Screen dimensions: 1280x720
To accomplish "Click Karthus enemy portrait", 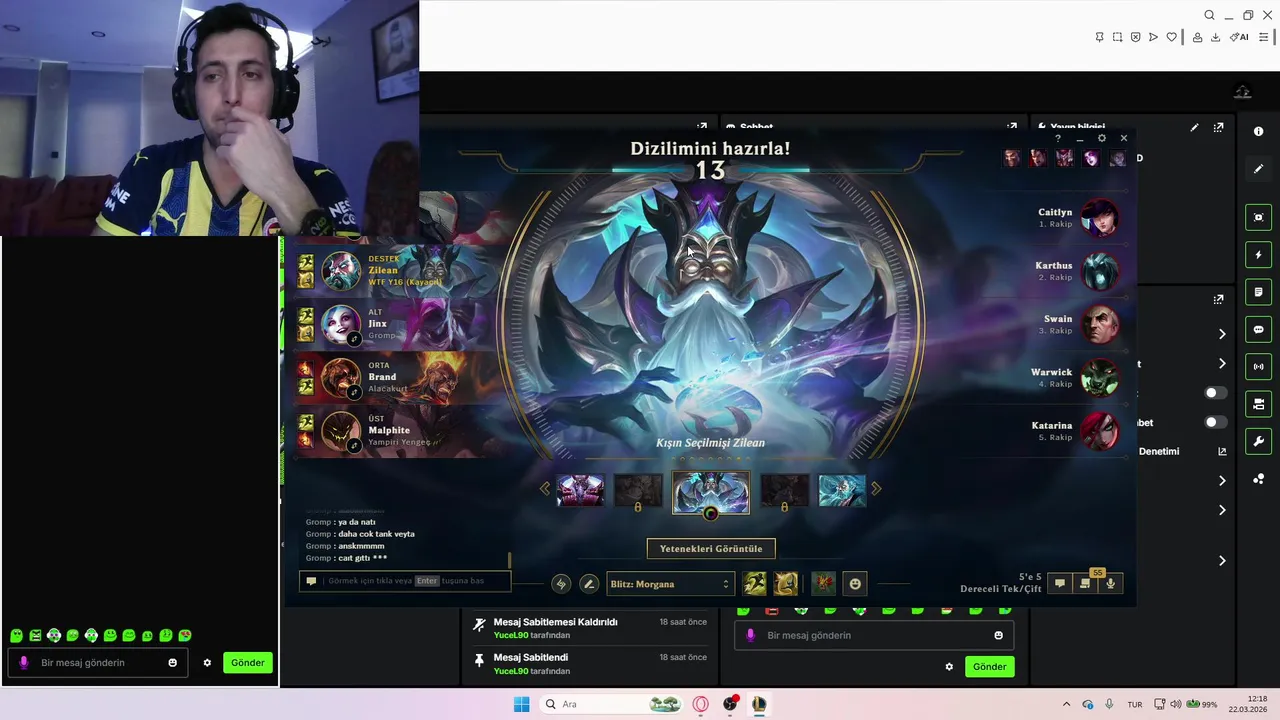I will [1100, 271].
